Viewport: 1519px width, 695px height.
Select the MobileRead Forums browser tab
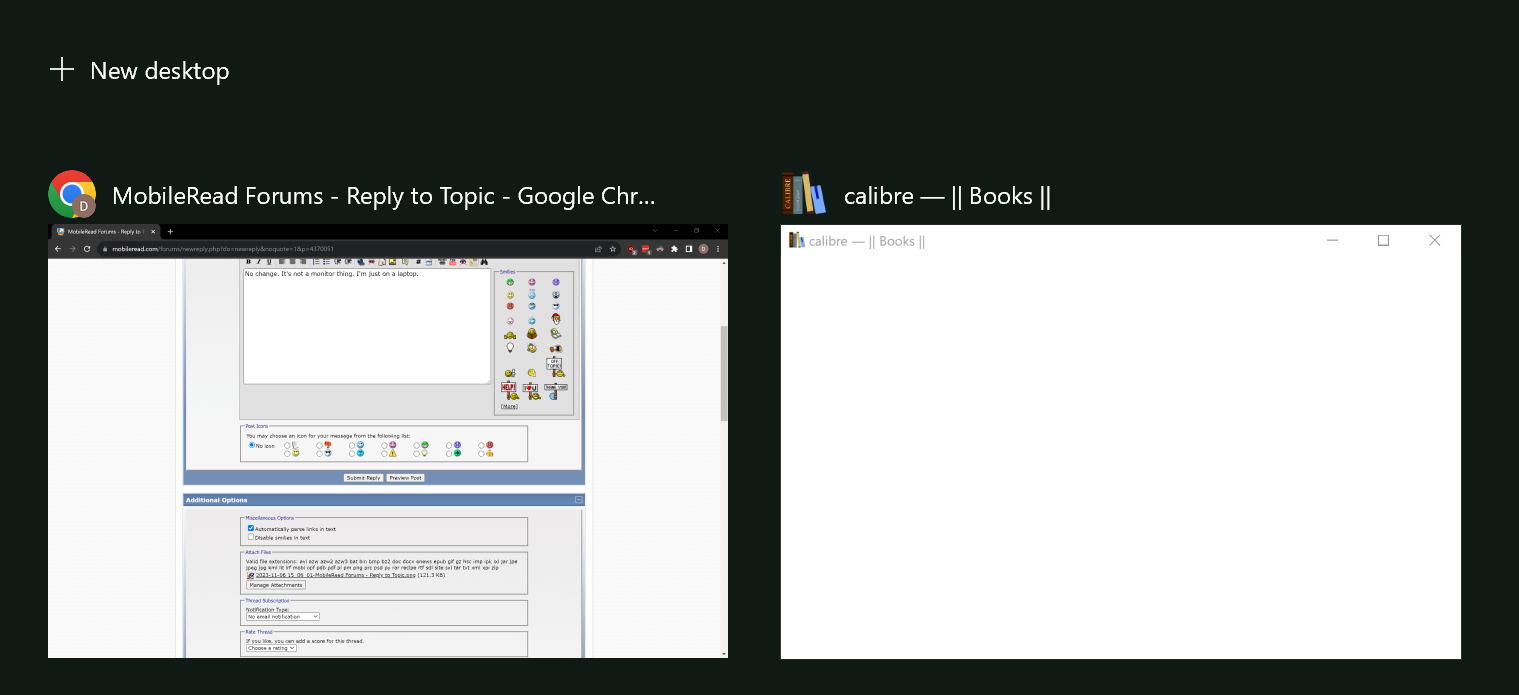pyautogui.click(x=105, y=232)
